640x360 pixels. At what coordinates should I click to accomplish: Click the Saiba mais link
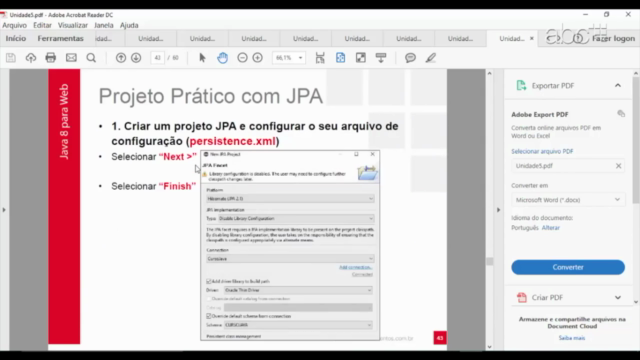click(572, 338)
